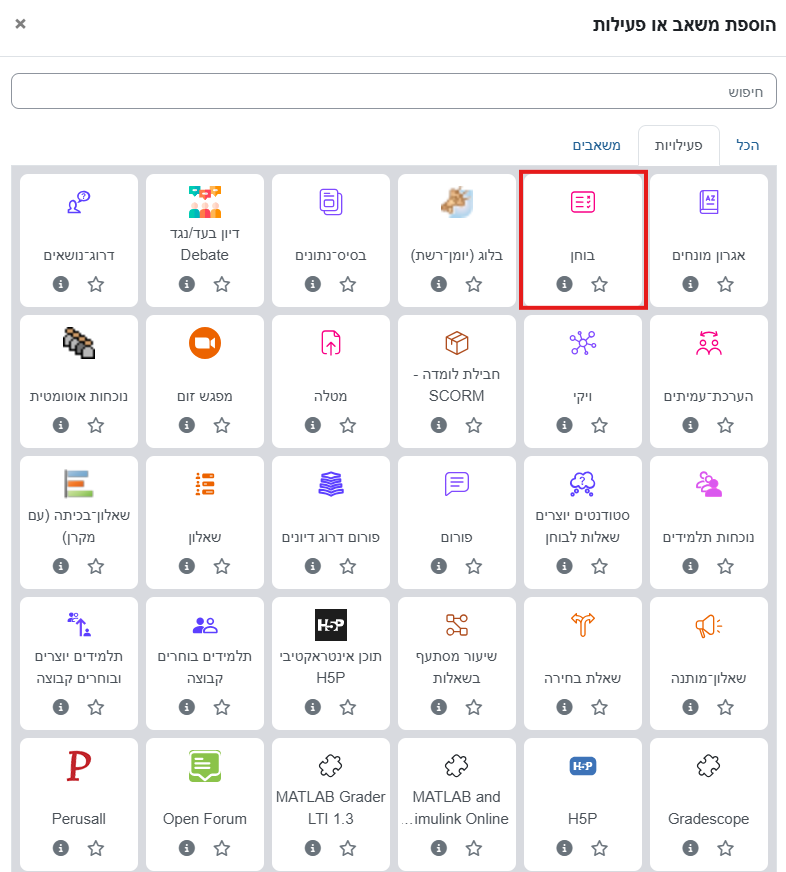Choose the Perusall red P icon
Image resolution: width=786 pixels, height=872 pixels.
pyautogui.click(x=79, y=767)
